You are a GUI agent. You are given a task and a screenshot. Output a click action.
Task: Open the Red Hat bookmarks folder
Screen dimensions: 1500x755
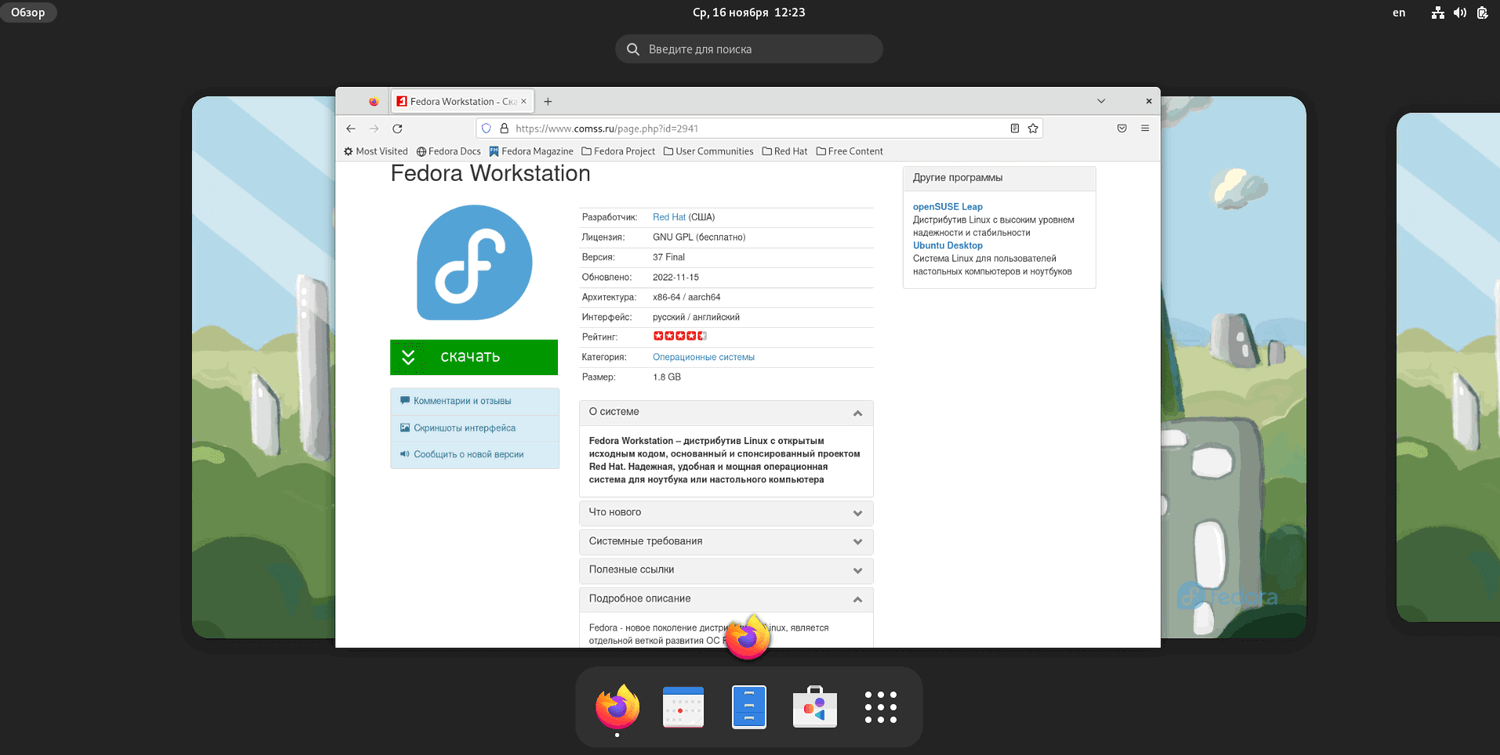pos(784,152)
